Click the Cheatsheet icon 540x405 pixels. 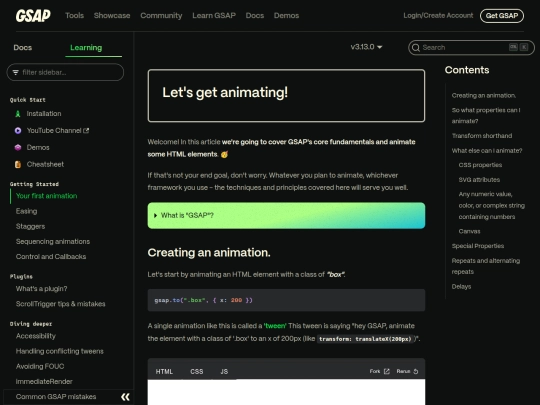click(18, 164)
